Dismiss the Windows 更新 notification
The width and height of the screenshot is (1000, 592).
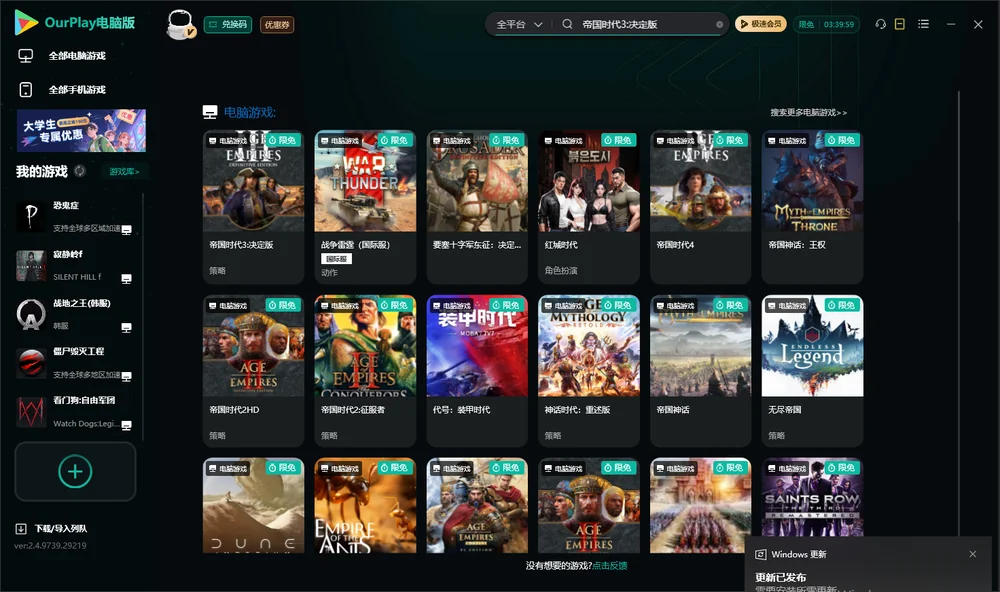point(973,554)
